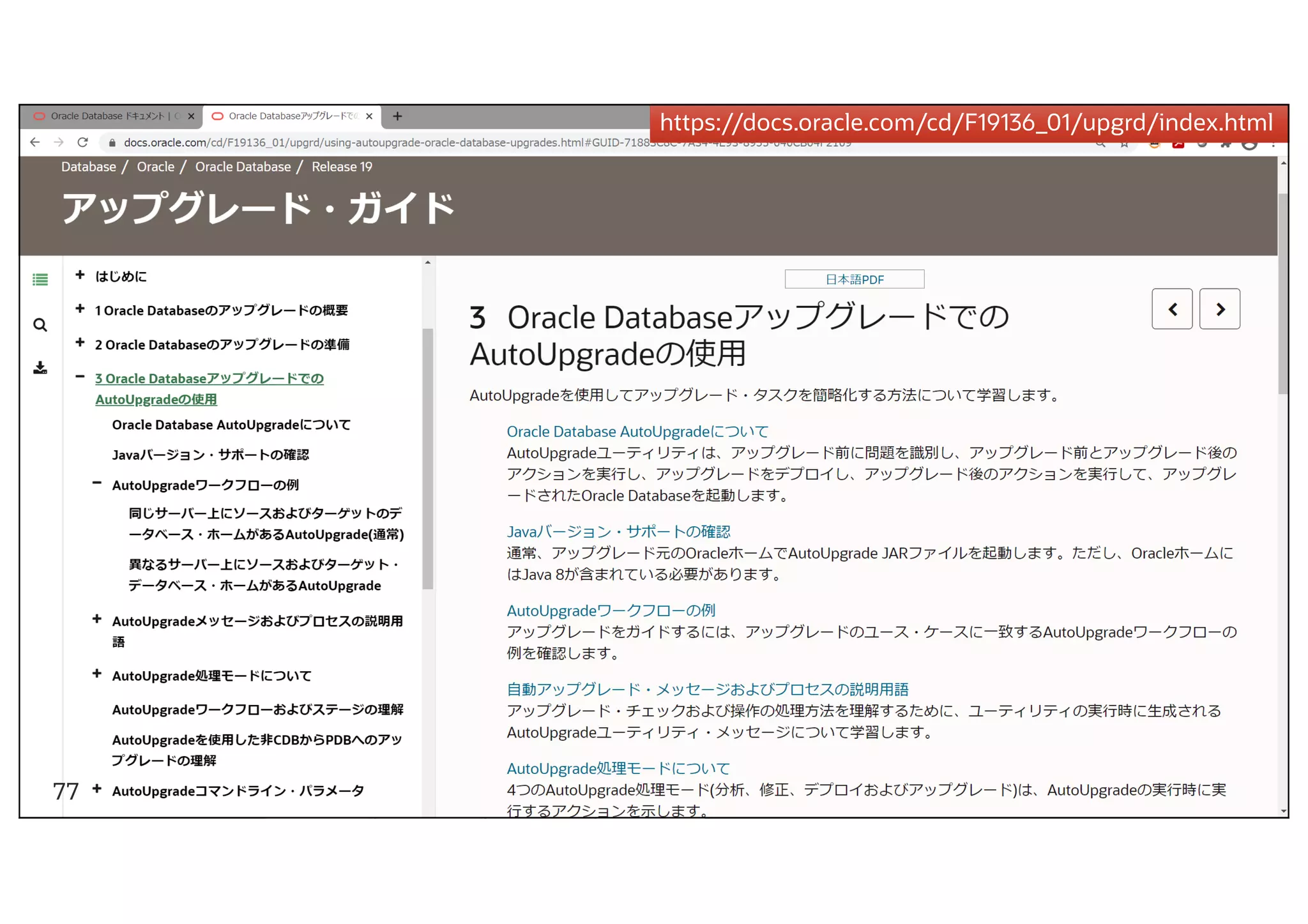Reload the page with the refresh icon

point(82,142)
